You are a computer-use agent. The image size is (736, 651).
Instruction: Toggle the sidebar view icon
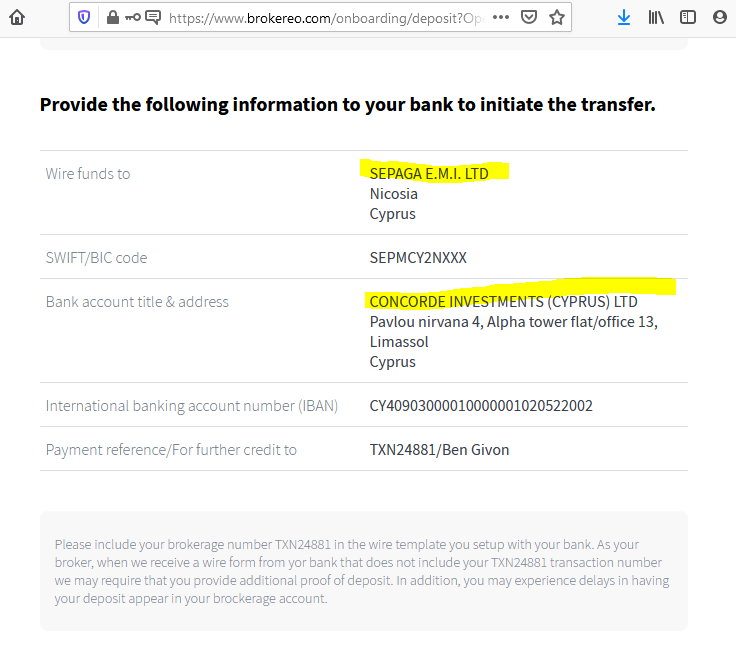coord(688,18)
